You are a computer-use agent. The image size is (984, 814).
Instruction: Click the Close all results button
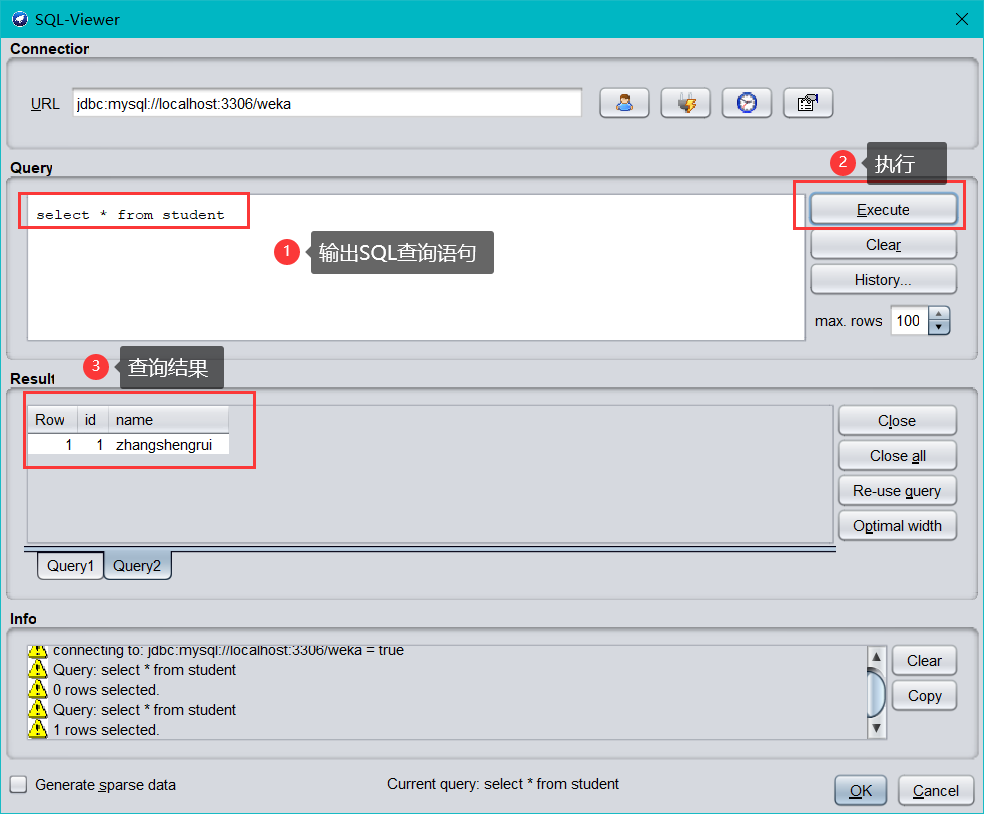[897, 456]
